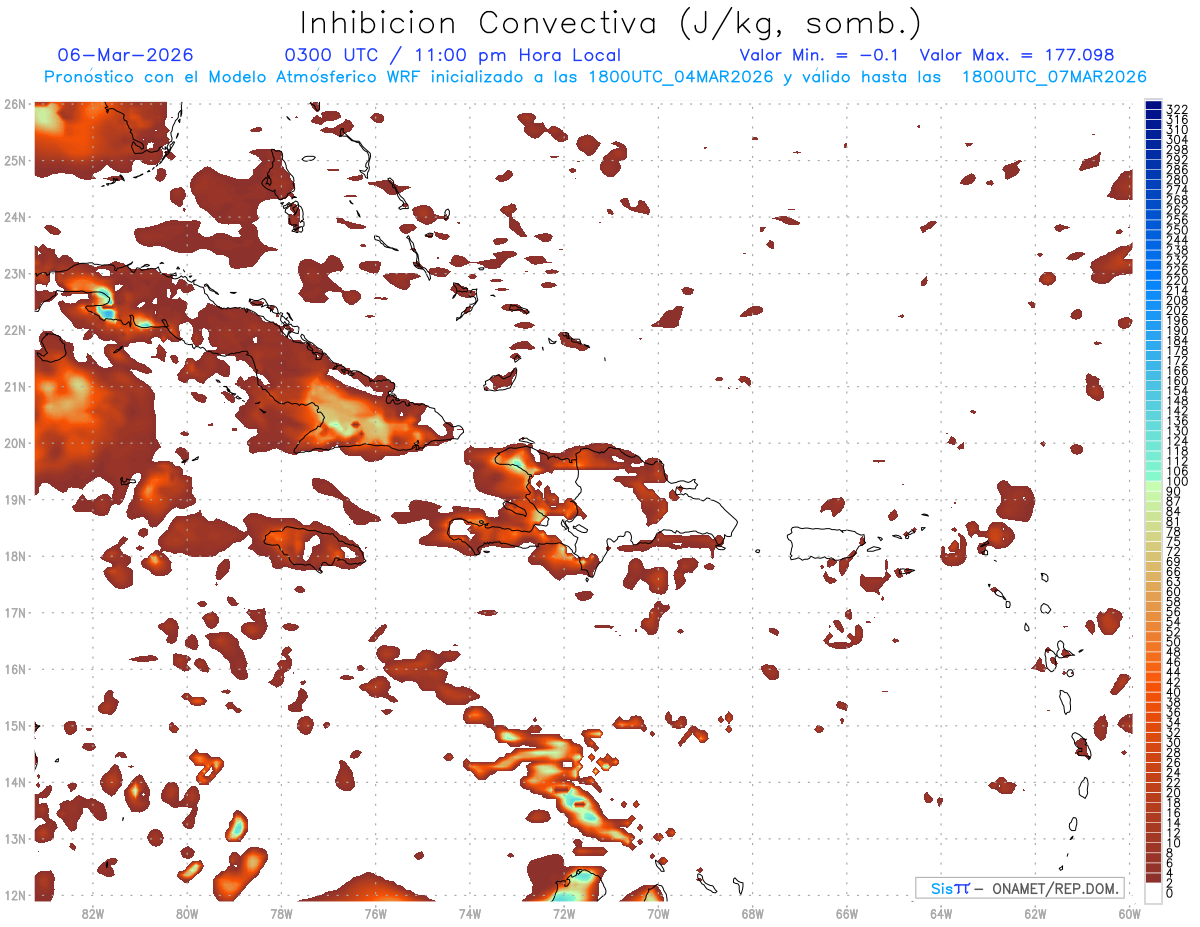Click the date '06-Mar-2026'
The width and height of the screenshot is (1200, 927).
[x=126, y=55]
